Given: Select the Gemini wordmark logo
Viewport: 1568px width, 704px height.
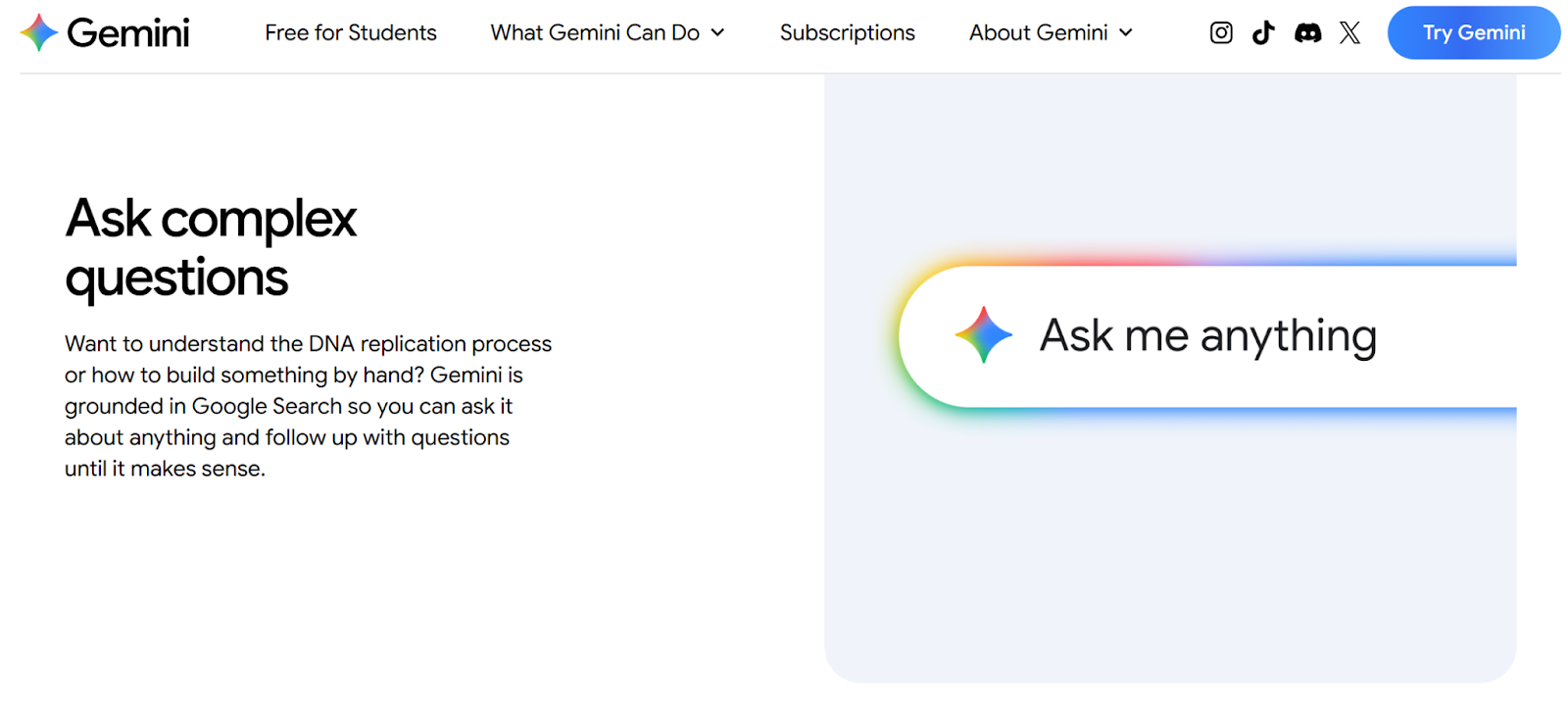Looking at the screenshot, I should click(x=127, y=31).
